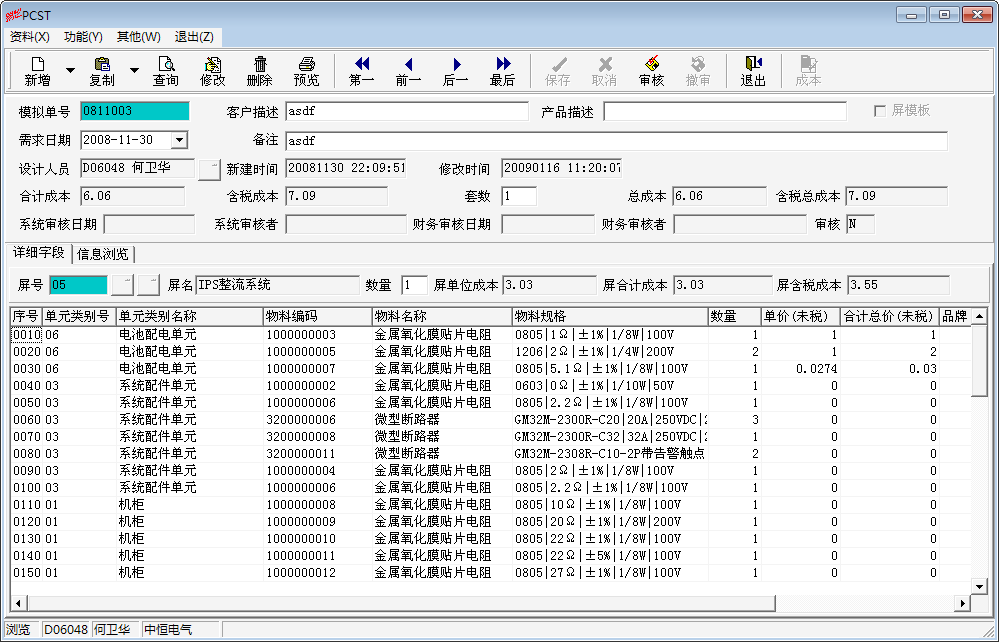The width and height of the screenshot is (999, 642).
Task: Open the 功能(Y) menu
Action: click(83, 37)
